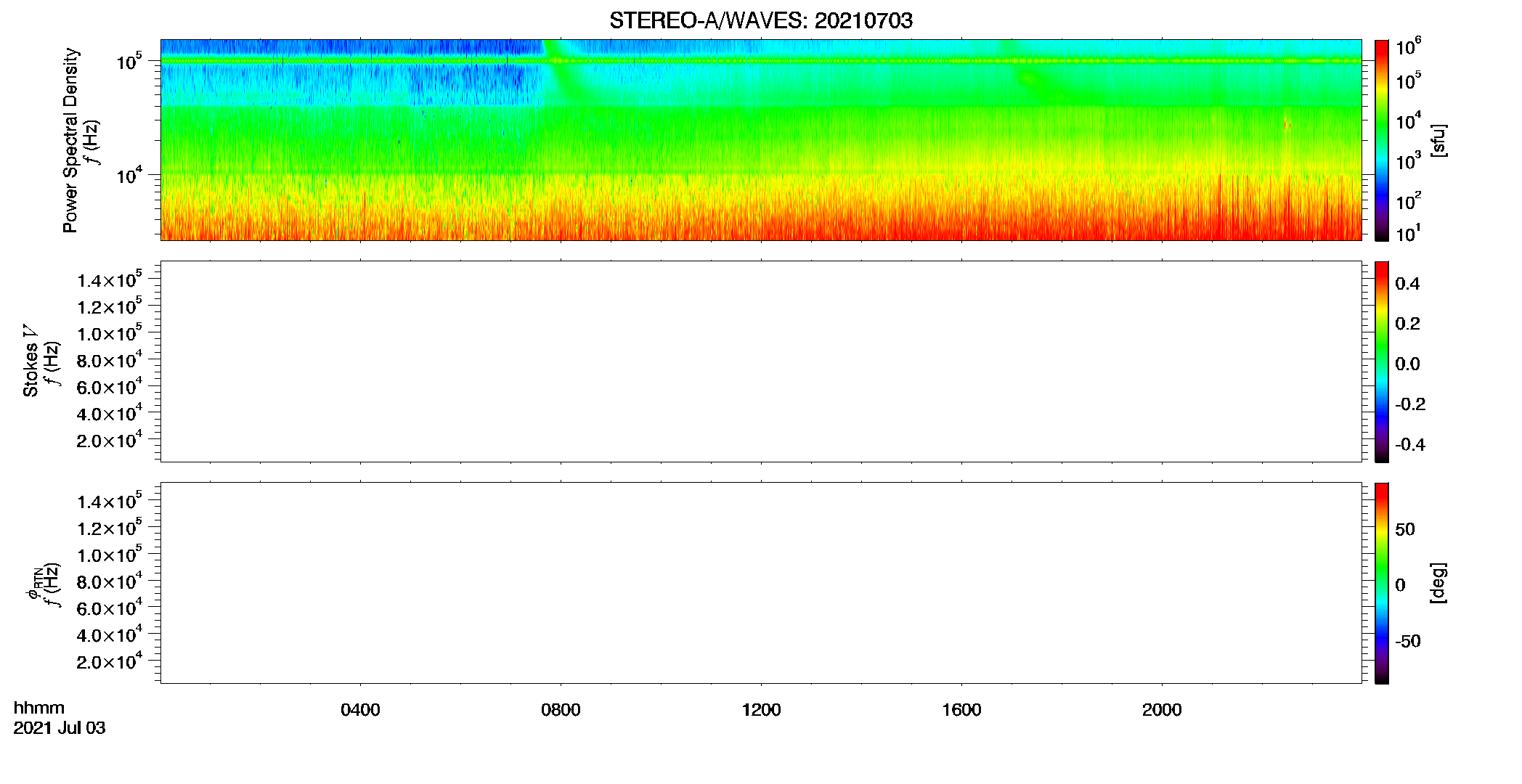Click the plot title STEREO-A/WAVES: 20210703

coord(760,20)
